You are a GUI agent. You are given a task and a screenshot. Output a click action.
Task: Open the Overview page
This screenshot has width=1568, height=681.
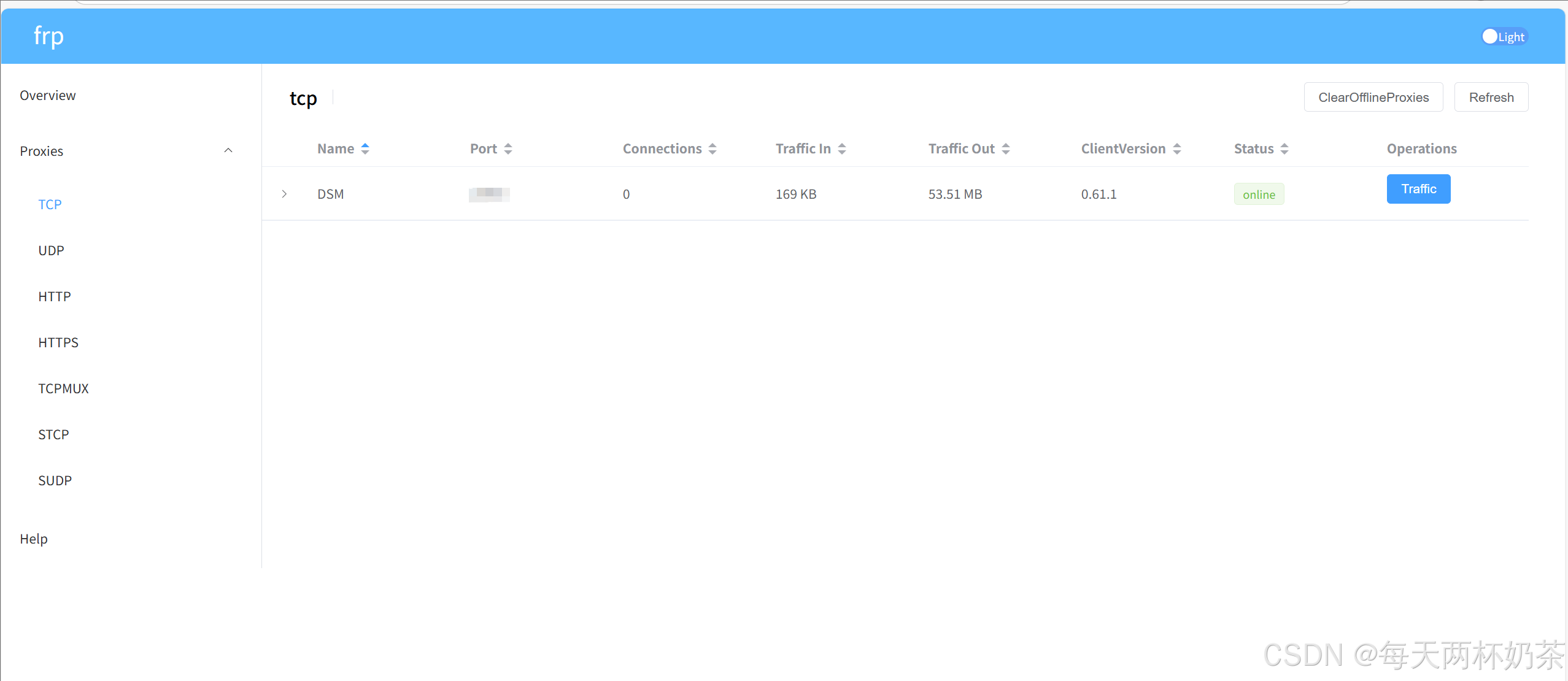[48, 95]
